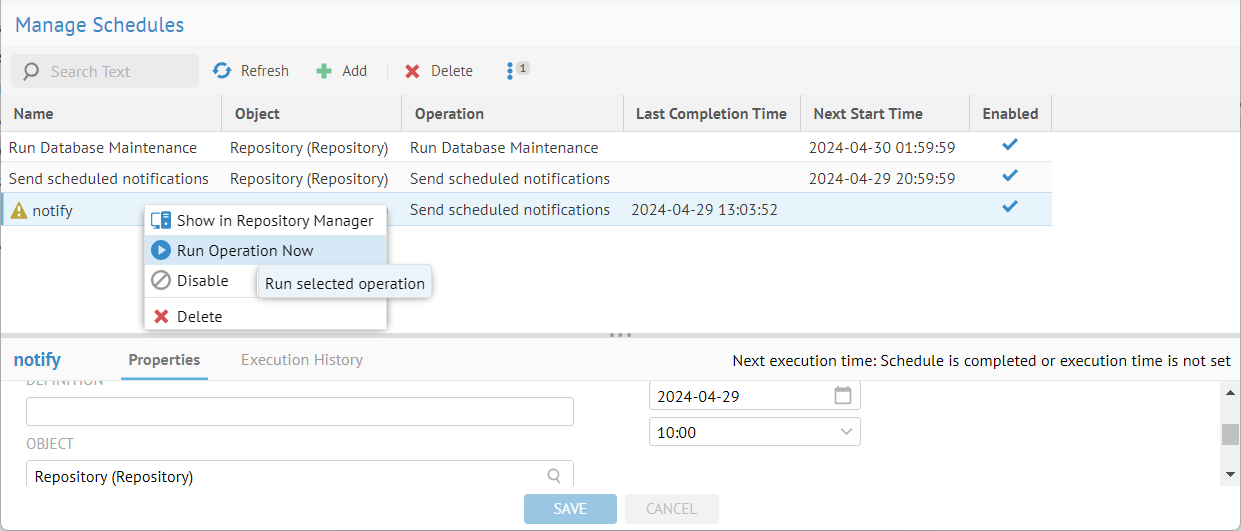Click the magnifier icon in Search Text box
The width and height of the screenshot is (1241, 531).
click(x=31, y=72)
